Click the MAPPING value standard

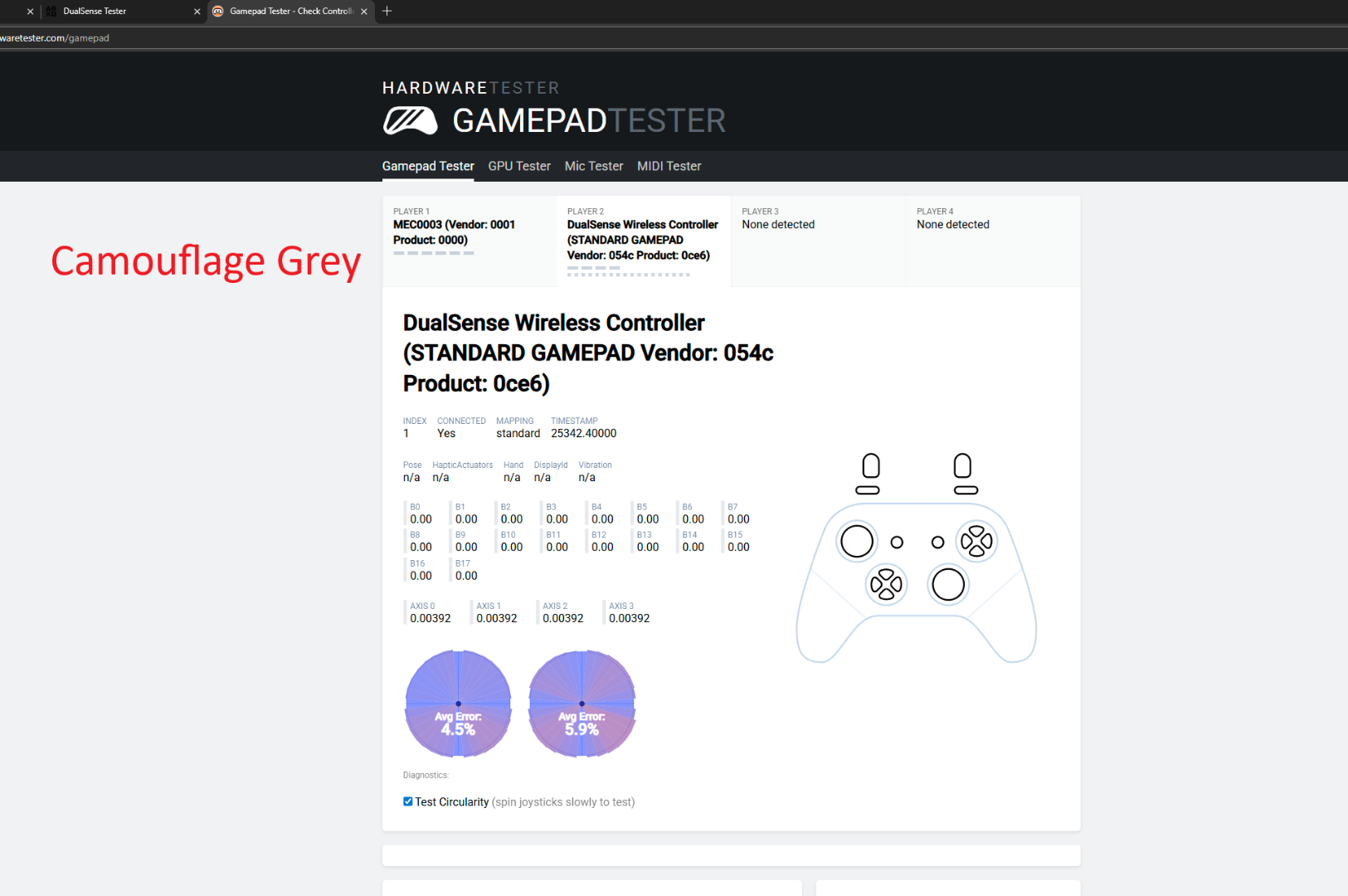click(518, 434)
